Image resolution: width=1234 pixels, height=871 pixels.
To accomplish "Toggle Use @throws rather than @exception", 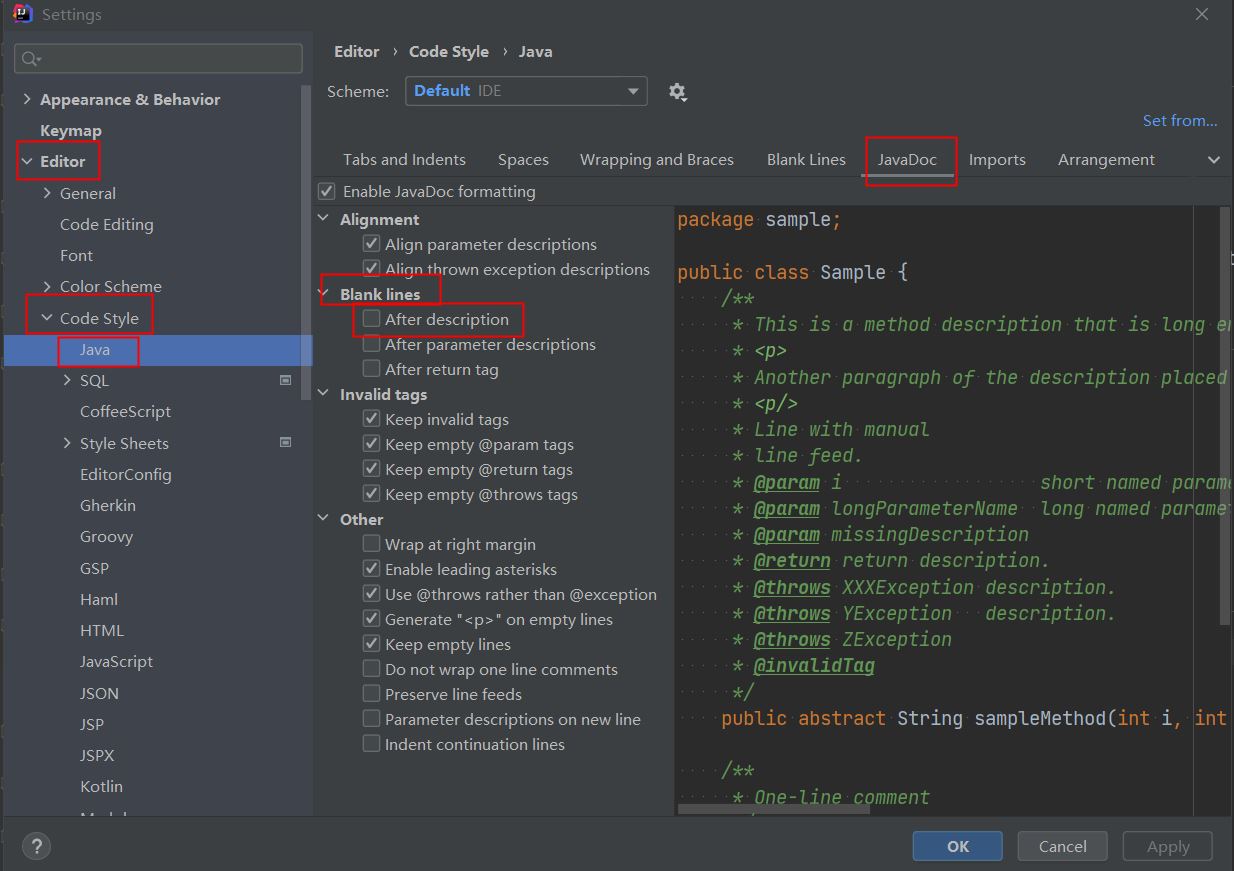I will click(x=372, y=594).
